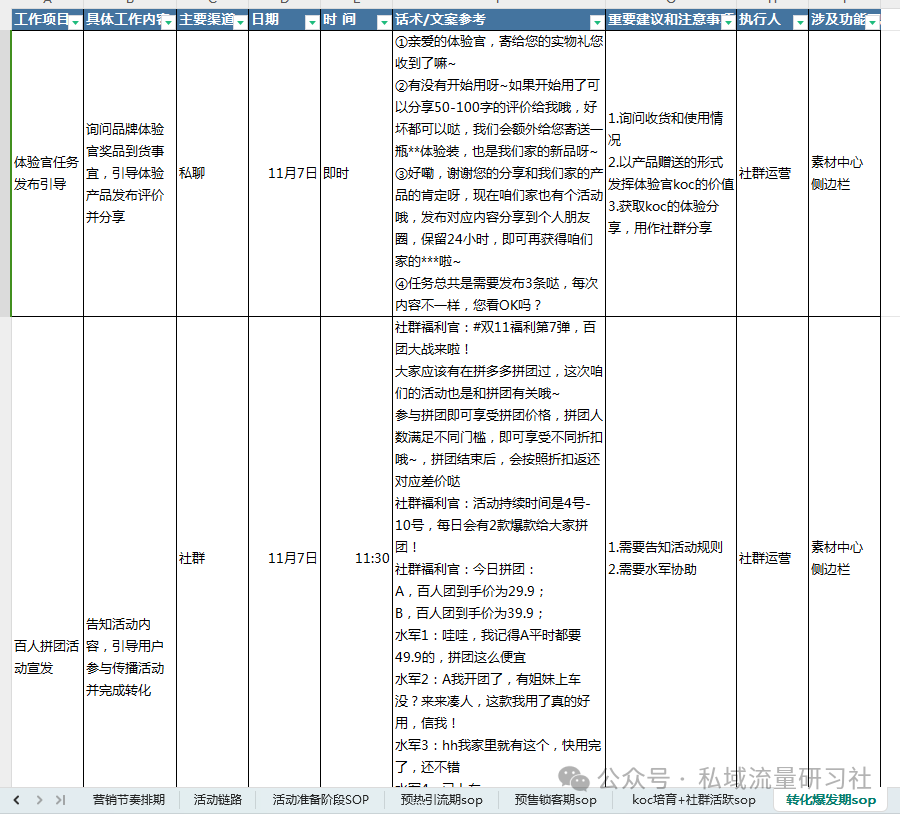Click the script cell starting 社群福利官：#双11福利第7弹

point(499,552)
